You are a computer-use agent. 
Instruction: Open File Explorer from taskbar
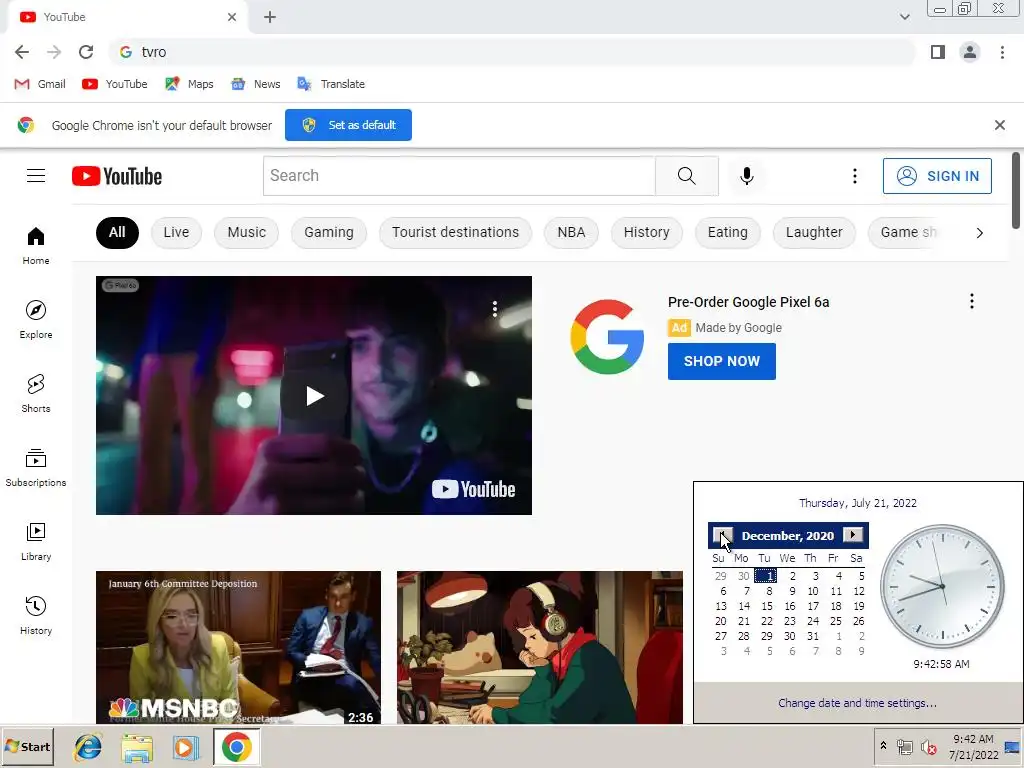click(x=137, y=748)
